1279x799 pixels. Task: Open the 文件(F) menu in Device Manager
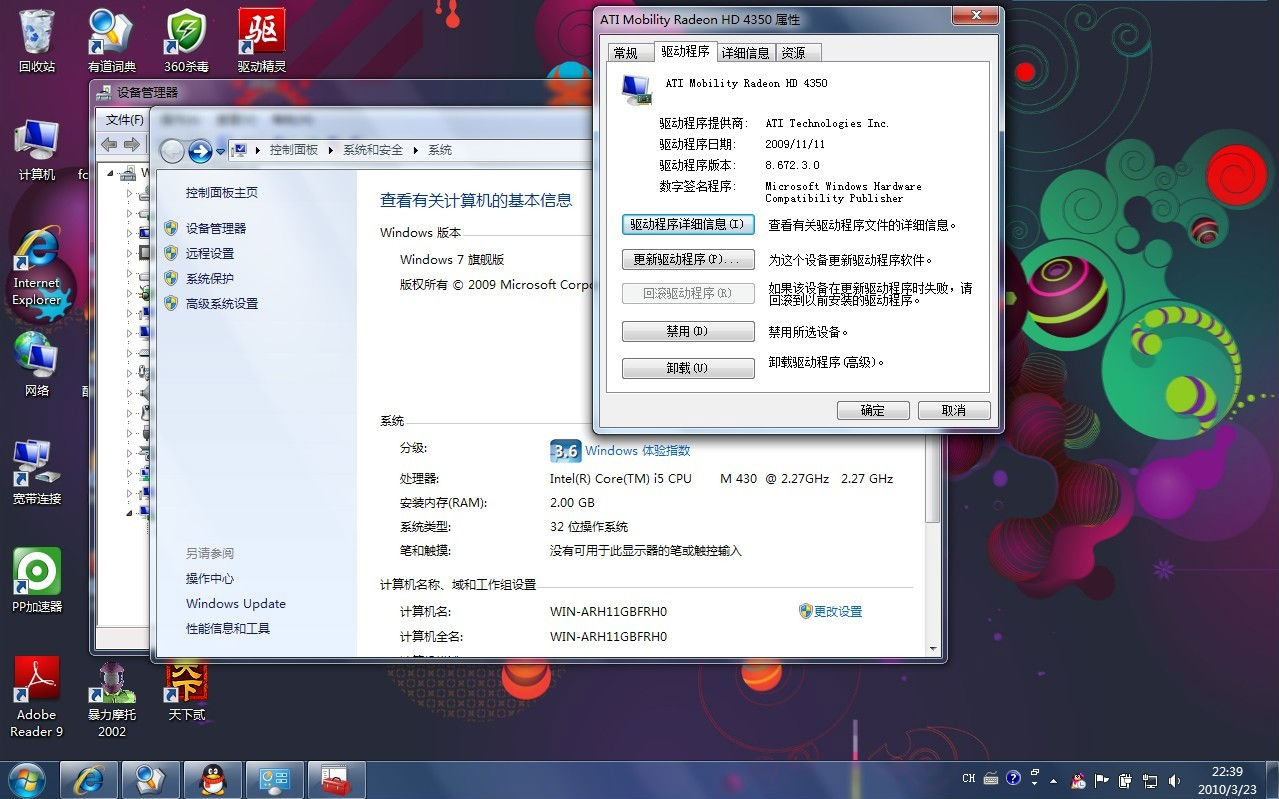pyautogui.click(x=125, y=120)
